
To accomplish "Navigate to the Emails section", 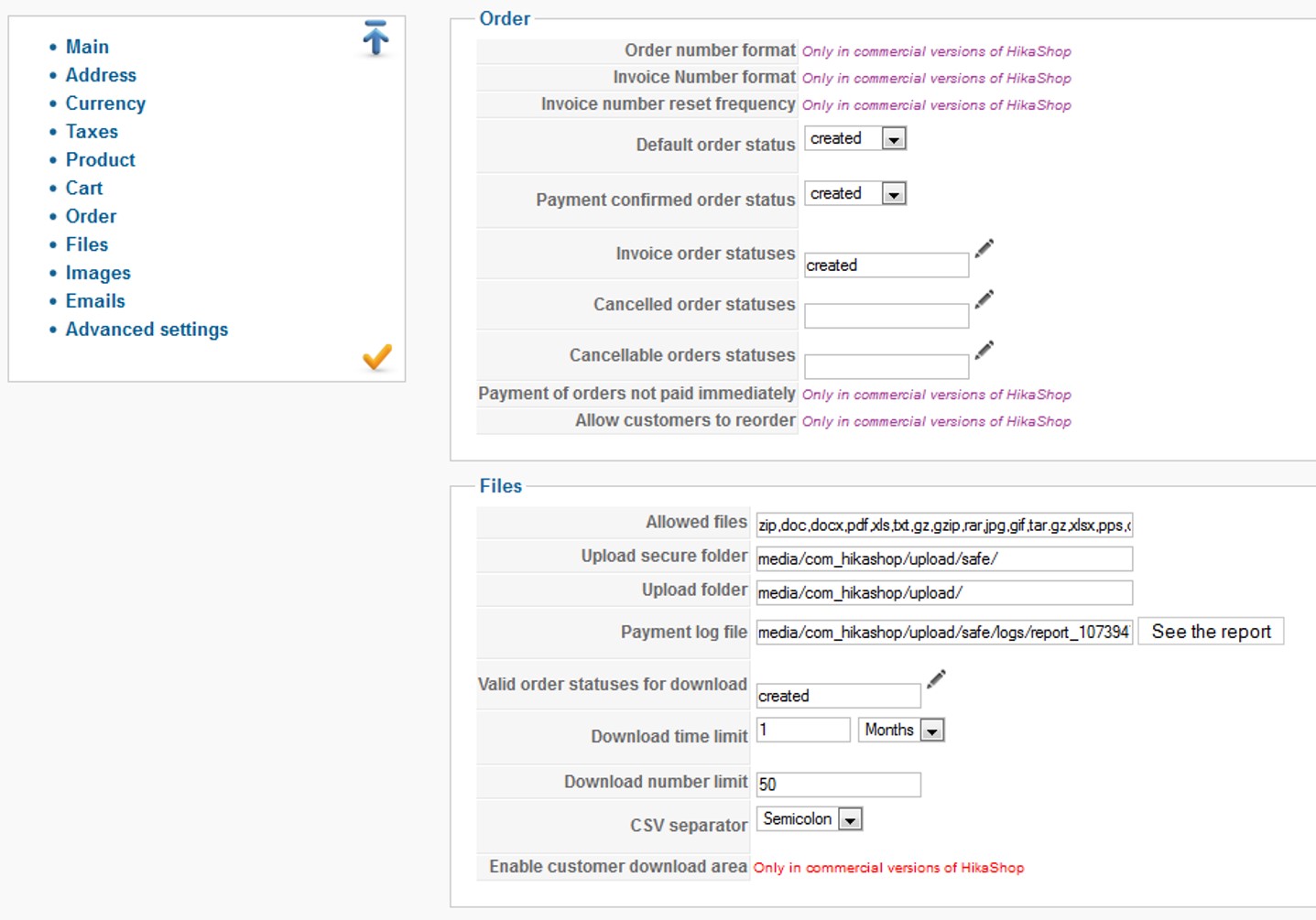I will coord(95,301).
